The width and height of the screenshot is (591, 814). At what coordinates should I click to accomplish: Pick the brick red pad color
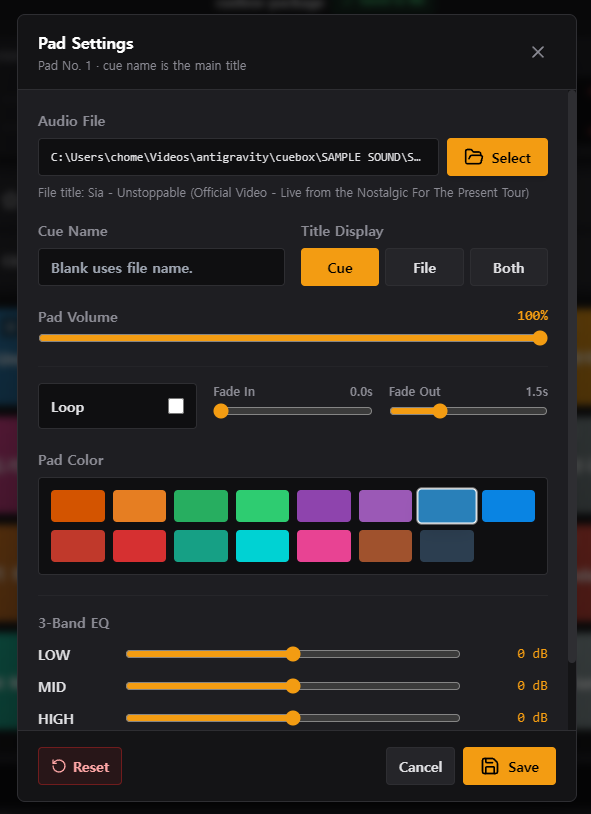(x=78, y=546)
